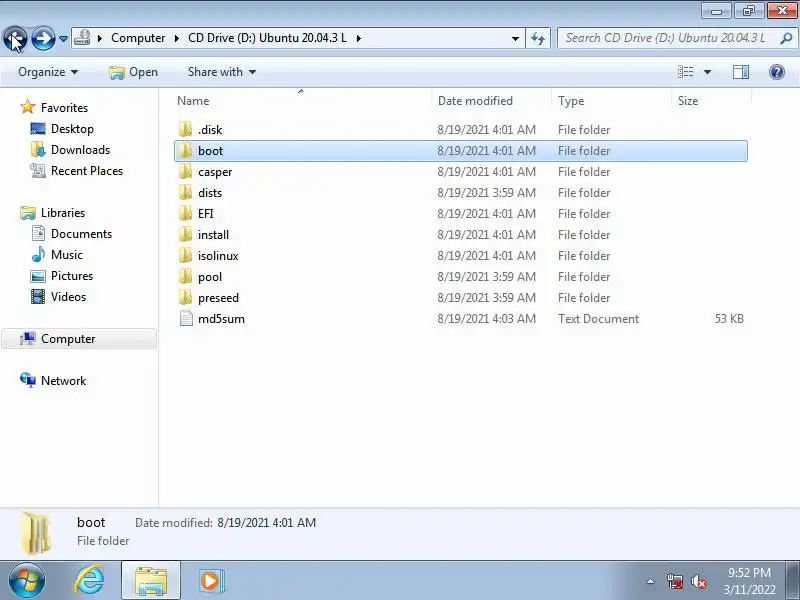Image resolution: width=800 pixels, height=600 pixels.
Task: Click the network status tray icon
Action: [674, 581]
